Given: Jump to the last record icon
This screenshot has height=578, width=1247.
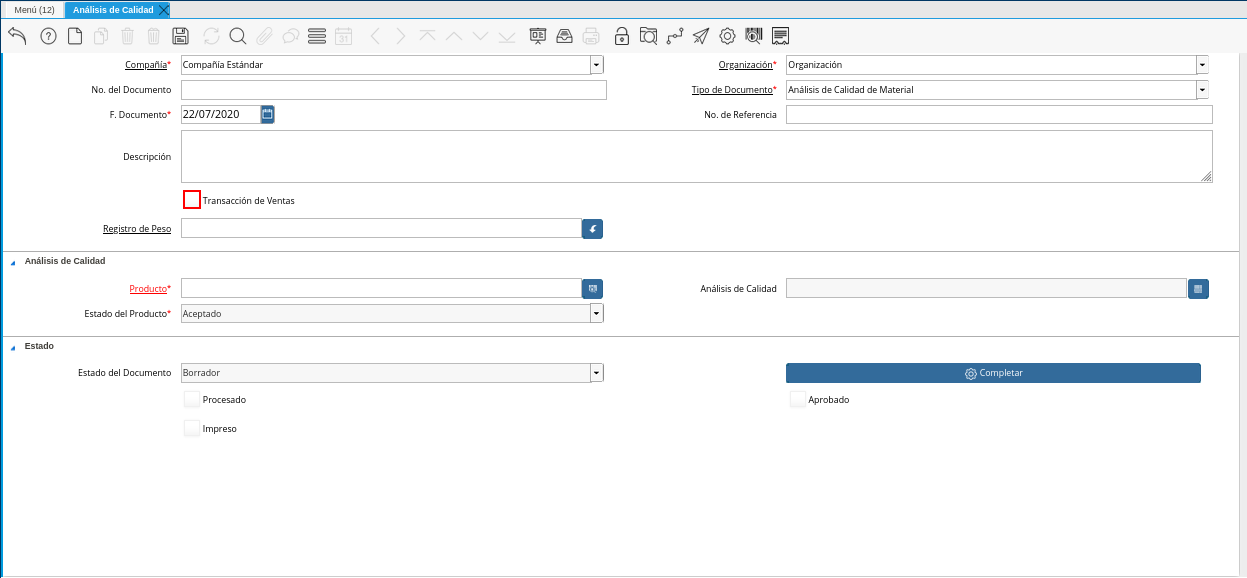Looking at the screenshot, I should tap(507, 36).
